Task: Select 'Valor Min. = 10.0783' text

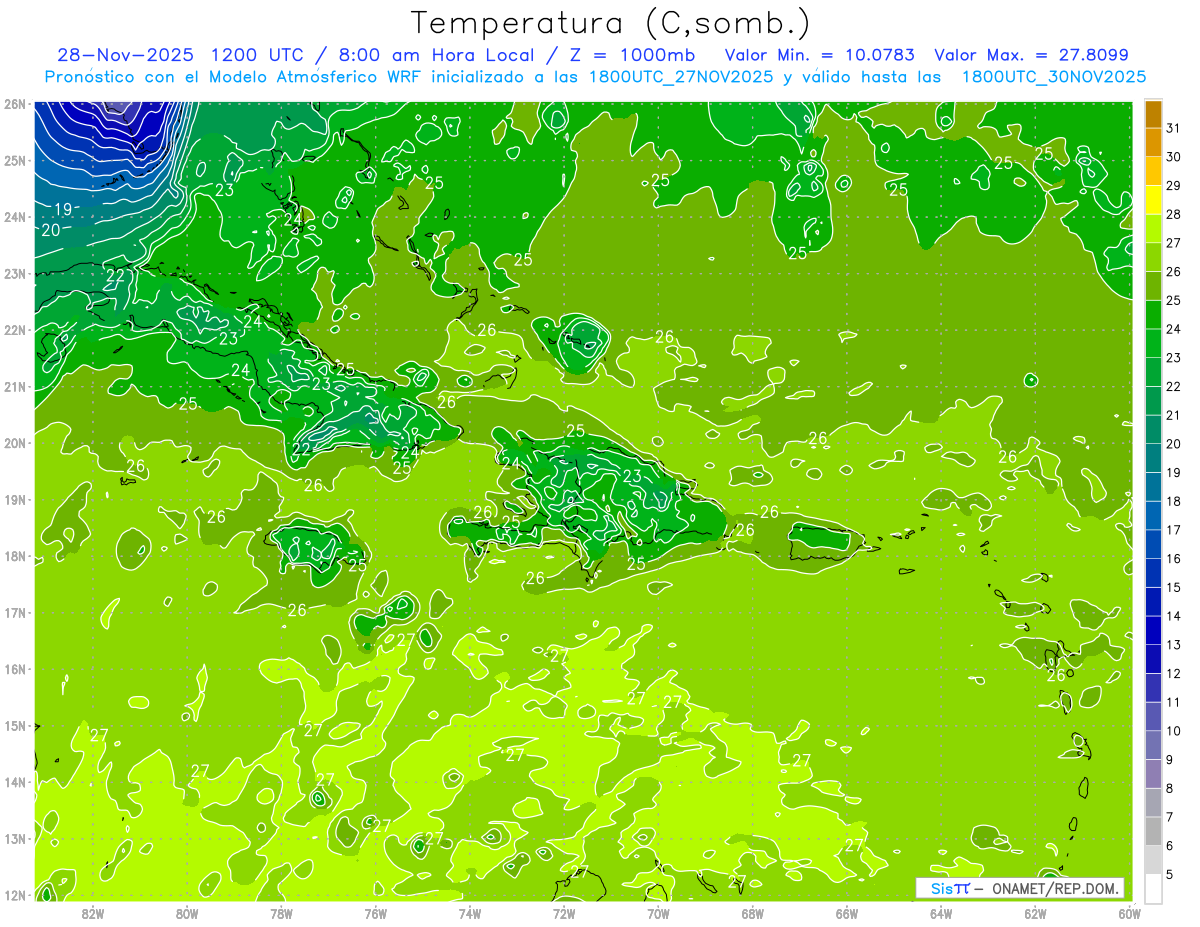Action: (x=820, y=54)
